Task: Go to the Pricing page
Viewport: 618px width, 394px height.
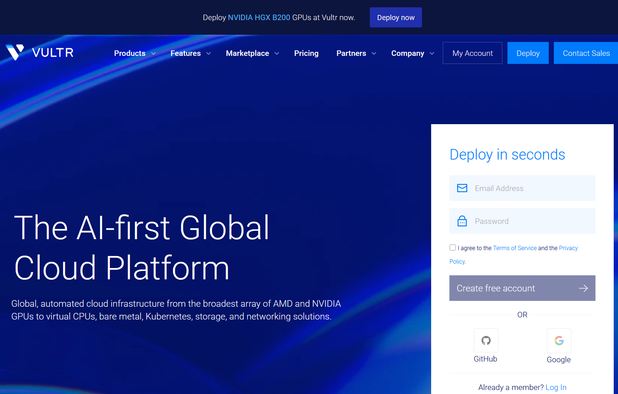Action: [x=306, y=53]
